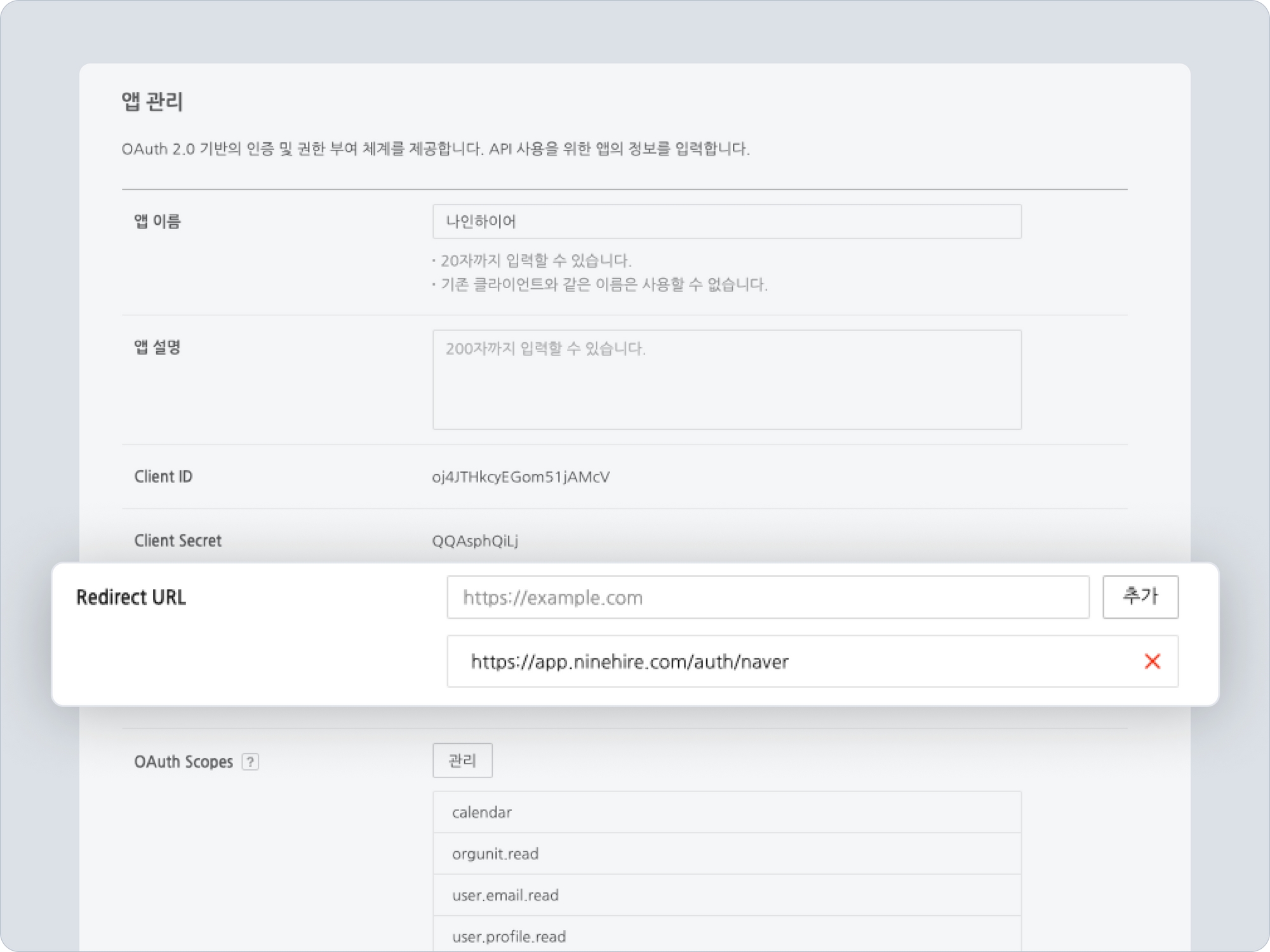The height and width of the screenshot is (952, 1270).
Task: Click the Client ID label
Action: point(163,477)
